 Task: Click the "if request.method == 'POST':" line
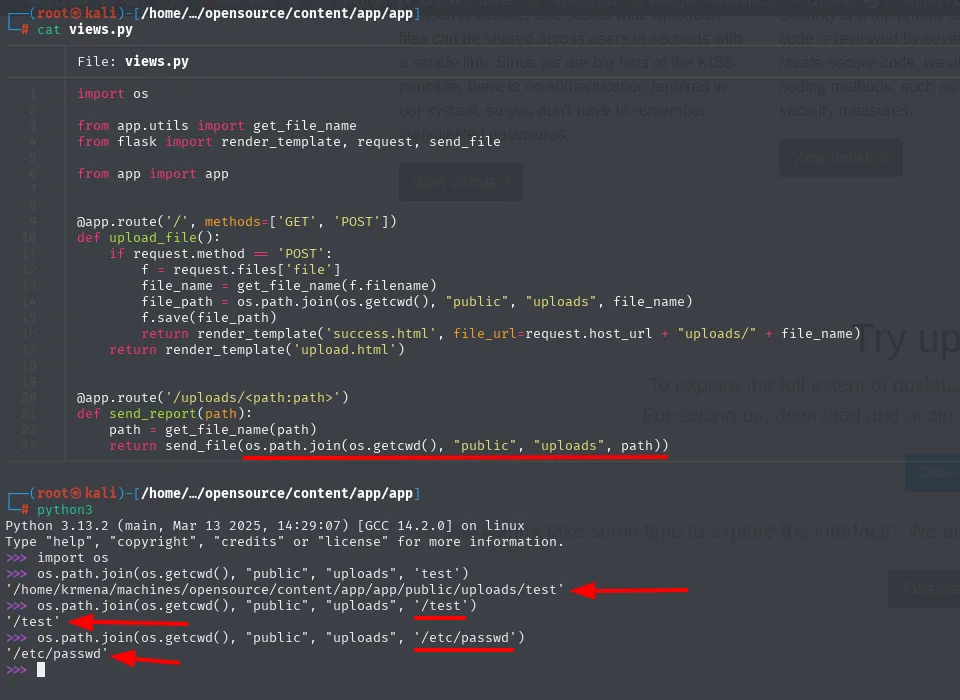tap(220, 253)
